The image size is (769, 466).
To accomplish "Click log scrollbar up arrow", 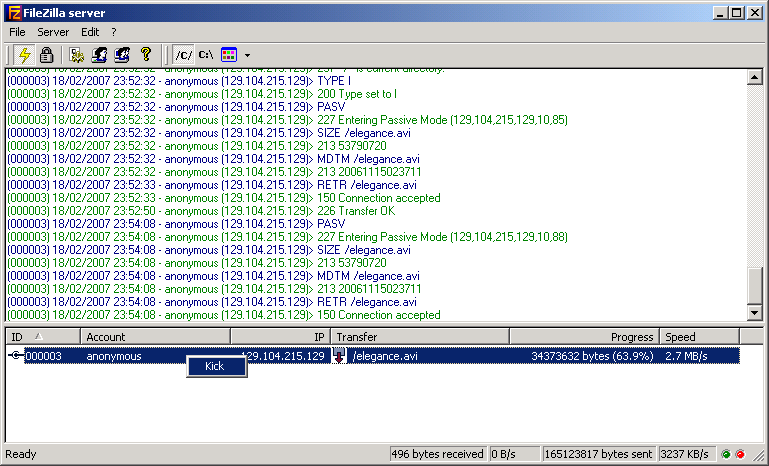I will (x=754, y=77).
